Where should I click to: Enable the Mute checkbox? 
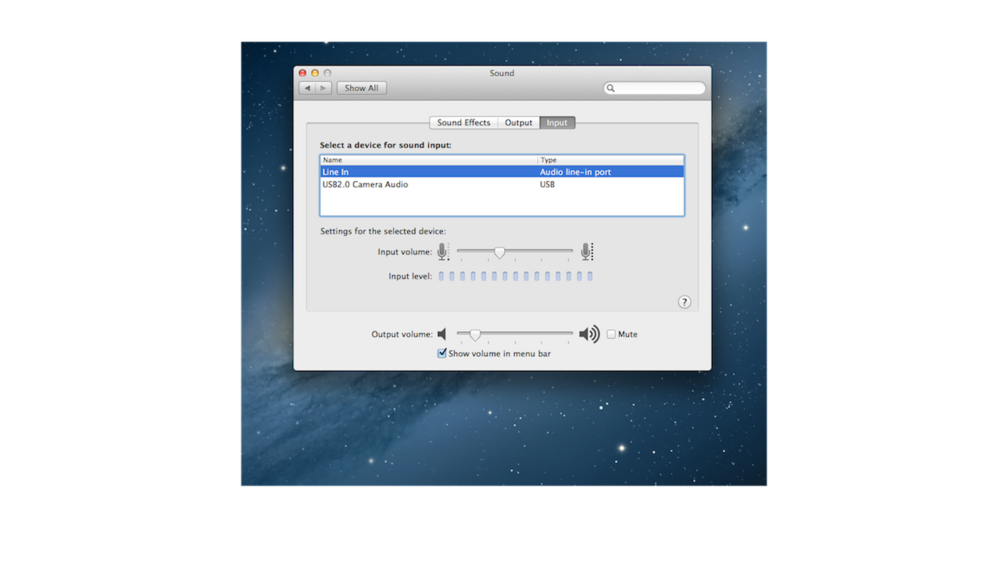[x=612, y=334]
